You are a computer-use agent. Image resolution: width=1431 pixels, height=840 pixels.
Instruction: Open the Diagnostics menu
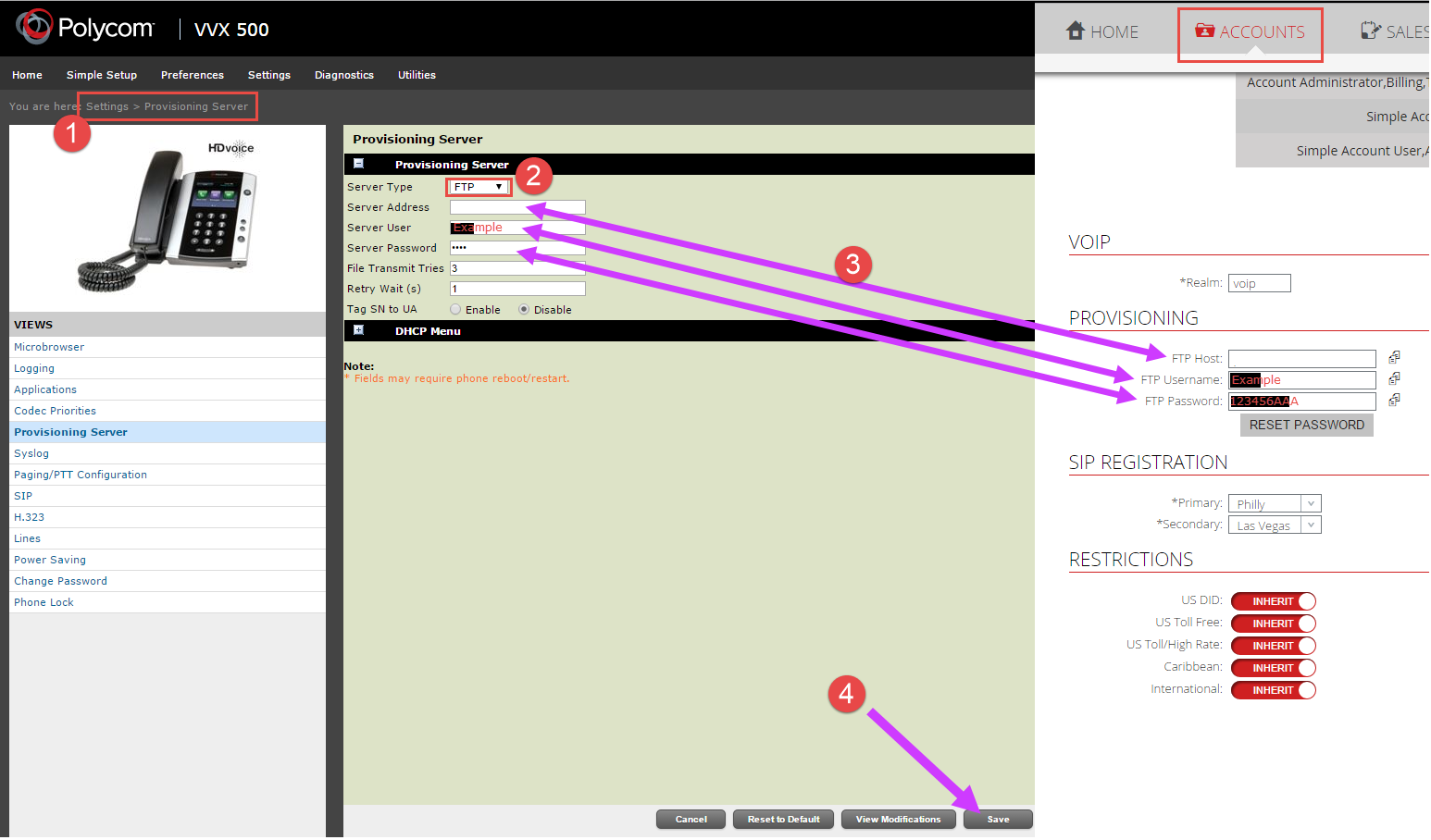click(344, 75)
